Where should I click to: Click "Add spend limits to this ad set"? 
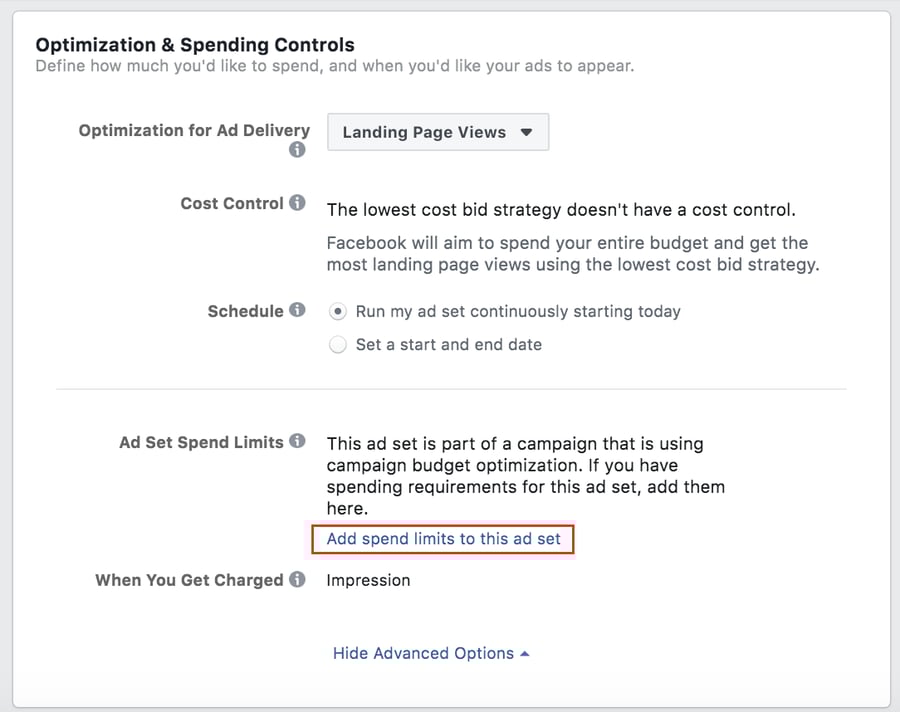[x=443, y=539]
